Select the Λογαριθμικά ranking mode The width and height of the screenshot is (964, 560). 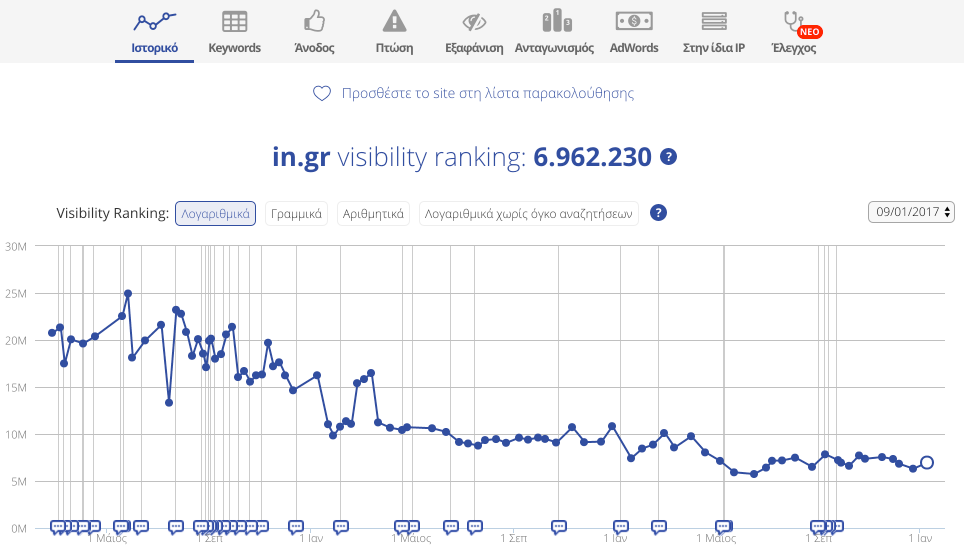pos(215,213)
